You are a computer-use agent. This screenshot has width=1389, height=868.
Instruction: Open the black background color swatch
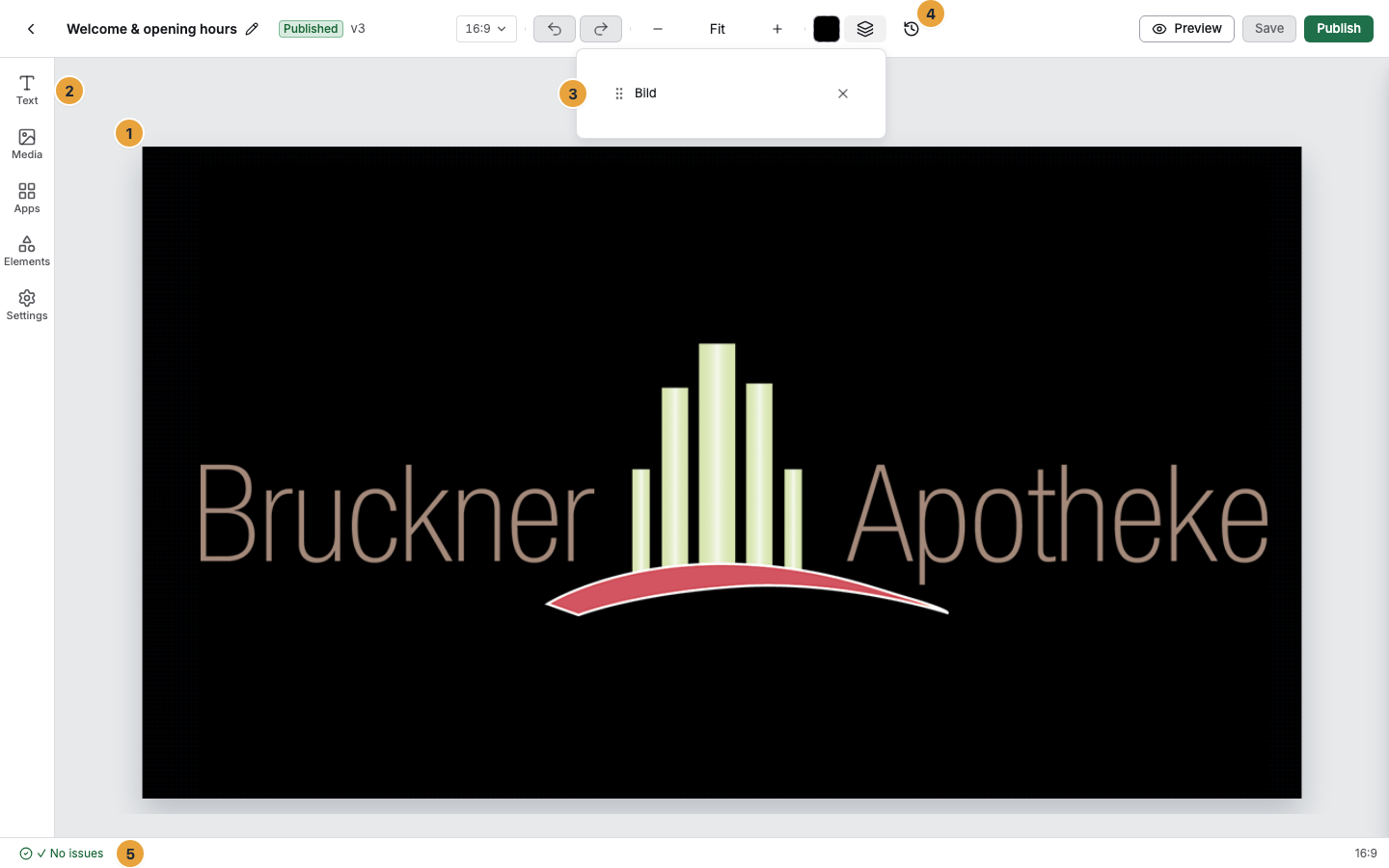click(827, 29)
